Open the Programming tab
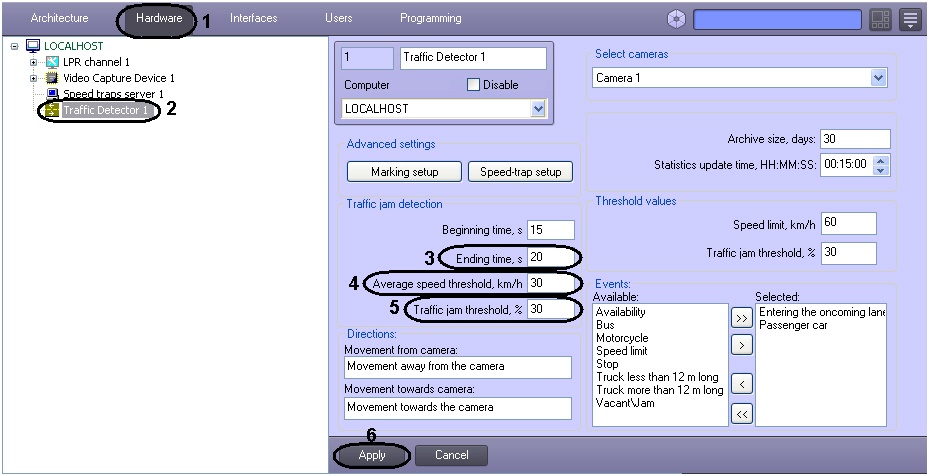 [x=431, y=18]
